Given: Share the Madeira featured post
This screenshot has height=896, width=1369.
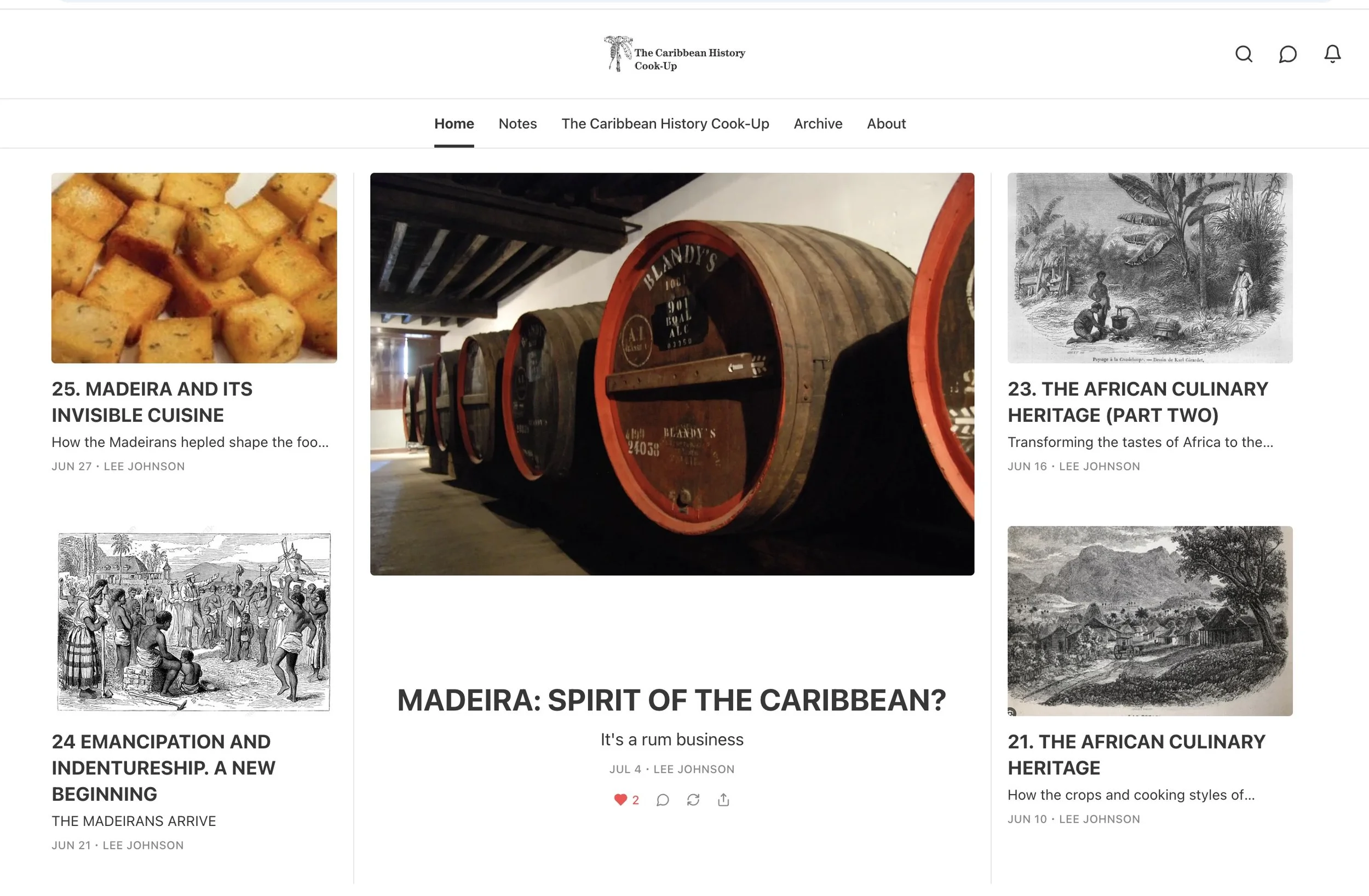Looking at the screenshot, I should click(723, 799).
